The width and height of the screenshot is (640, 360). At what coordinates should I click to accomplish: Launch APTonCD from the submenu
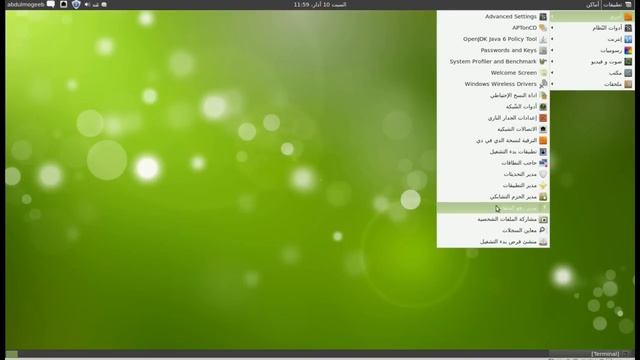(493, 28)
